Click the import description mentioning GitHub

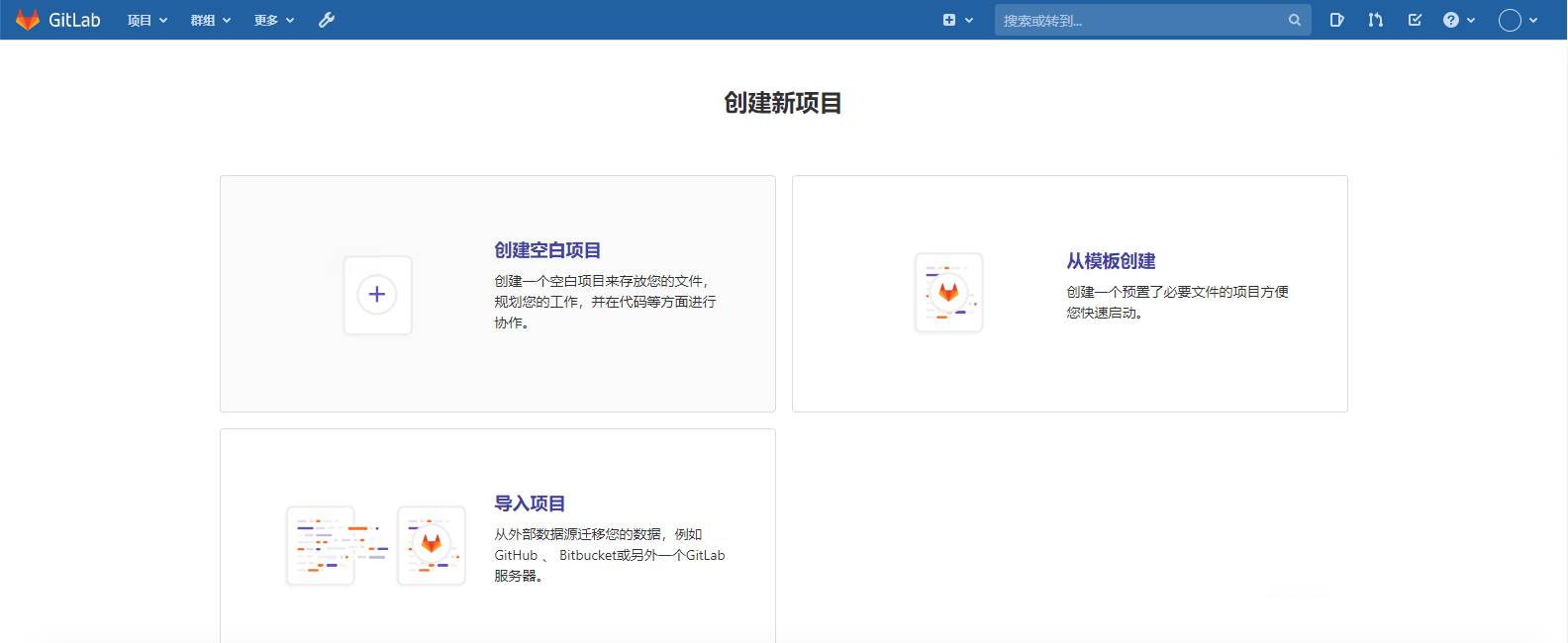pyautogui.click(x=610, y=555)
